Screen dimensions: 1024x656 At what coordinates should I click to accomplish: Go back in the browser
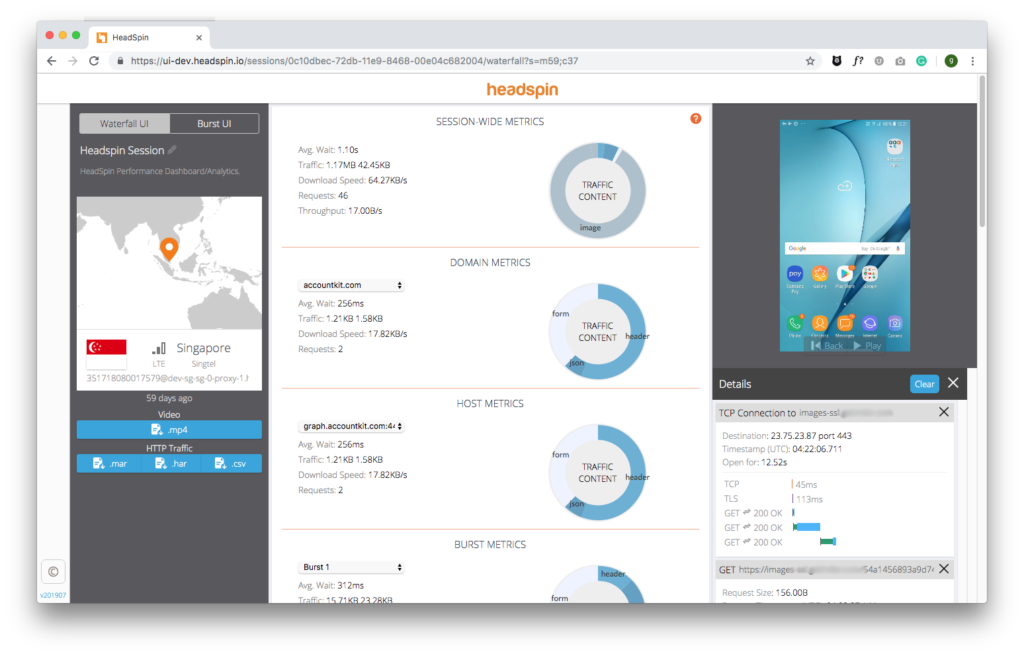click(x=52, y=61)
